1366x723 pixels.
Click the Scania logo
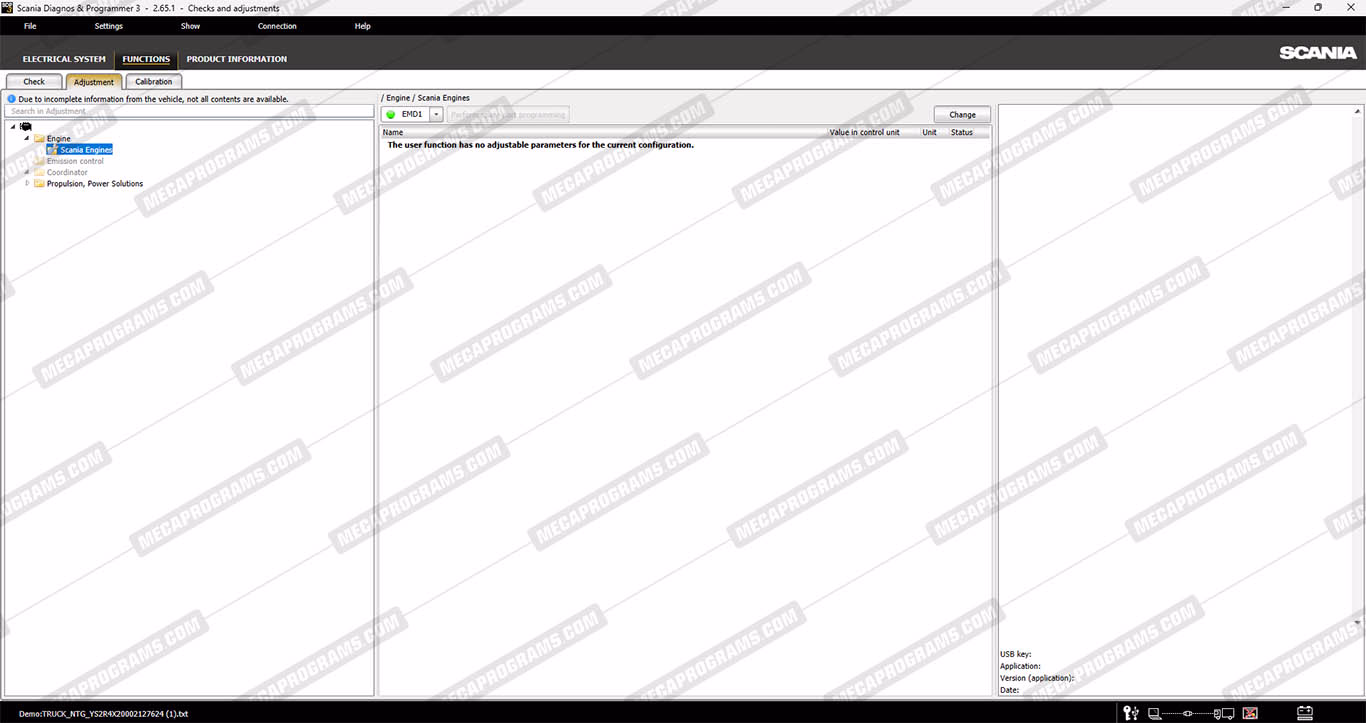click(1318, 53)
